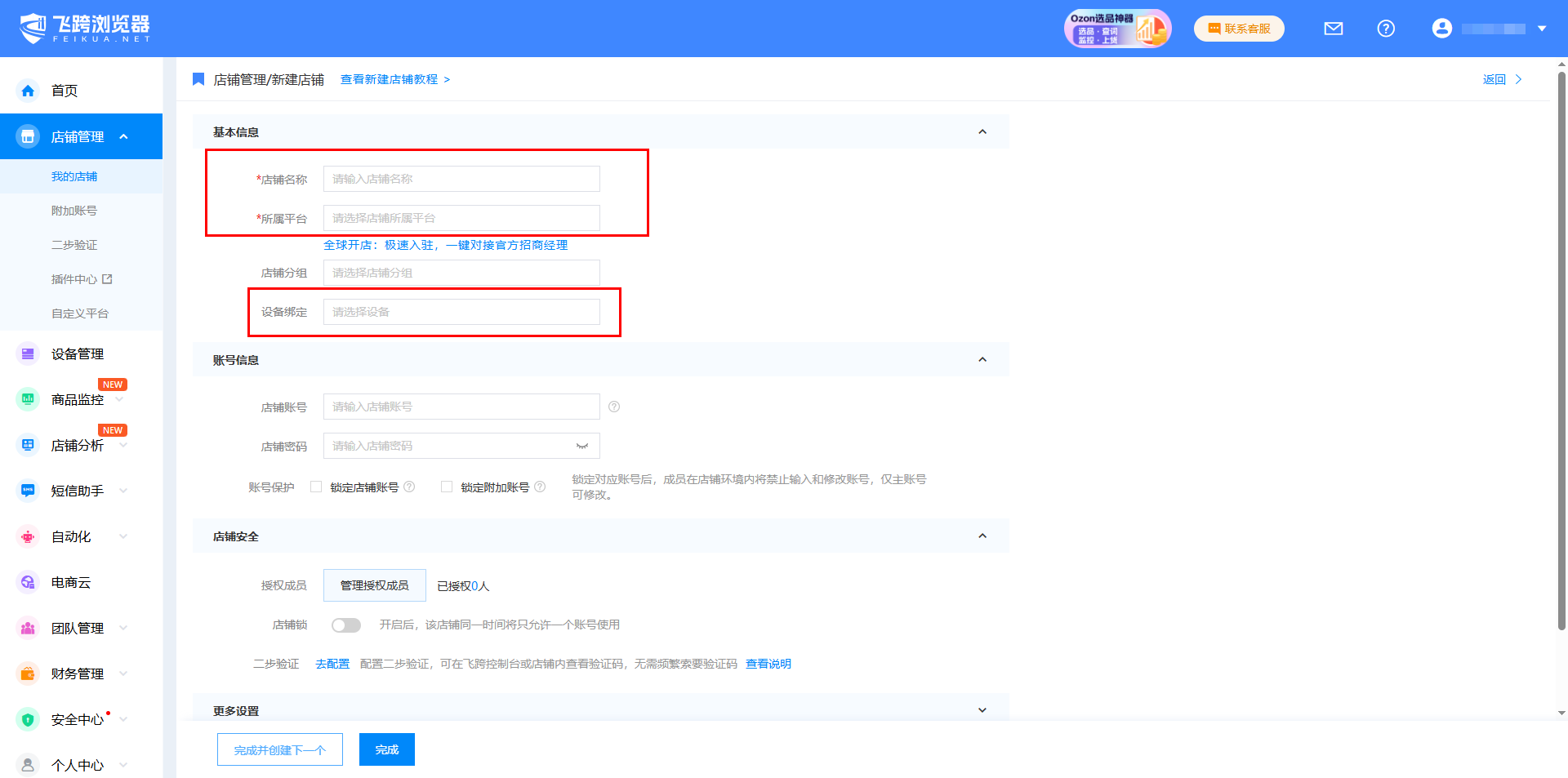Show password using the eye icon

click(582, 446)
